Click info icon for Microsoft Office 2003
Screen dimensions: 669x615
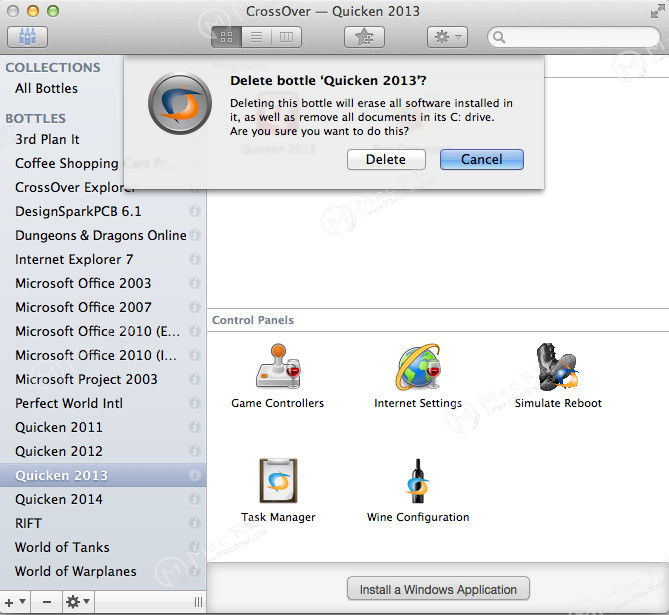point(195,283)
